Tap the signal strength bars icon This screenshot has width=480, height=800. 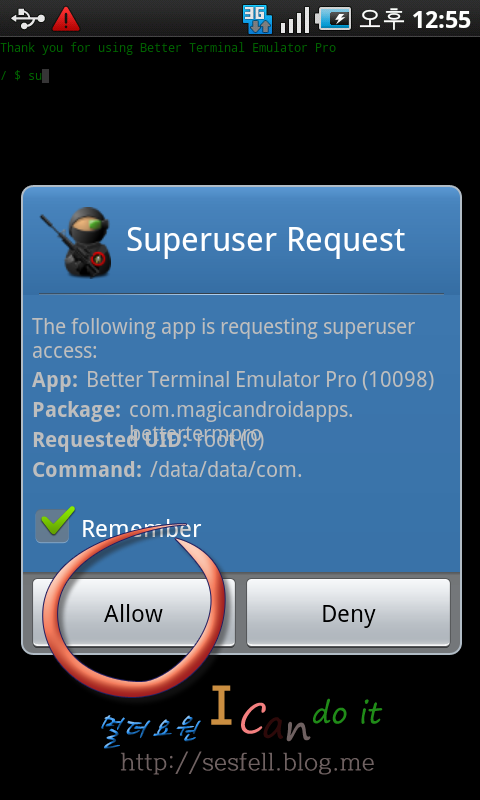click(295, 19)
